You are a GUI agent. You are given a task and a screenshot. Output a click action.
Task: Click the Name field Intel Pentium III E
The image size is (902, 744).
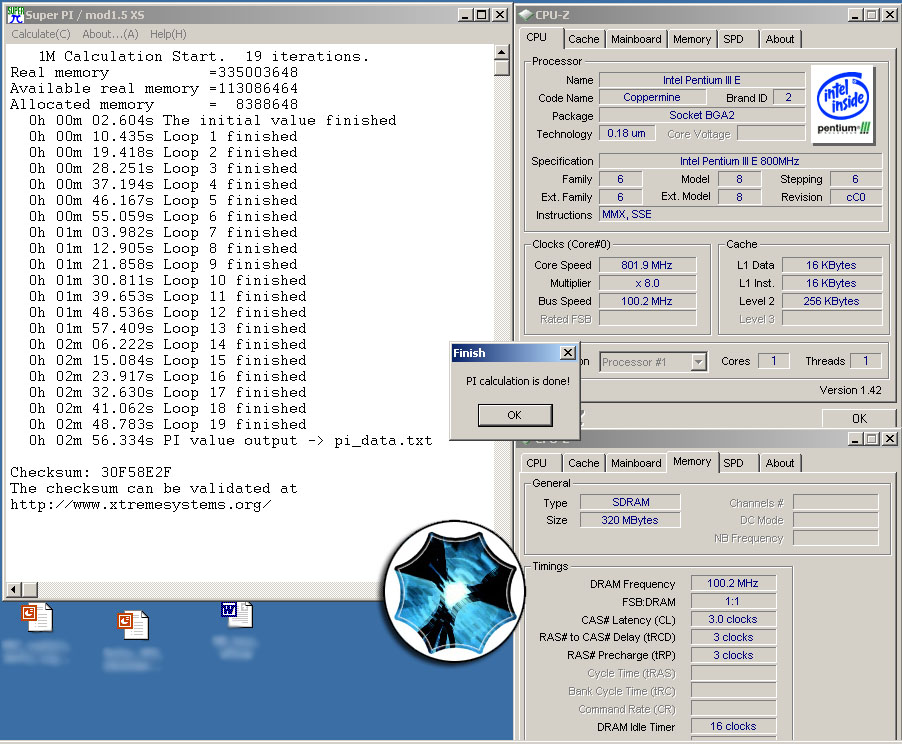click(x=702, y=80)
